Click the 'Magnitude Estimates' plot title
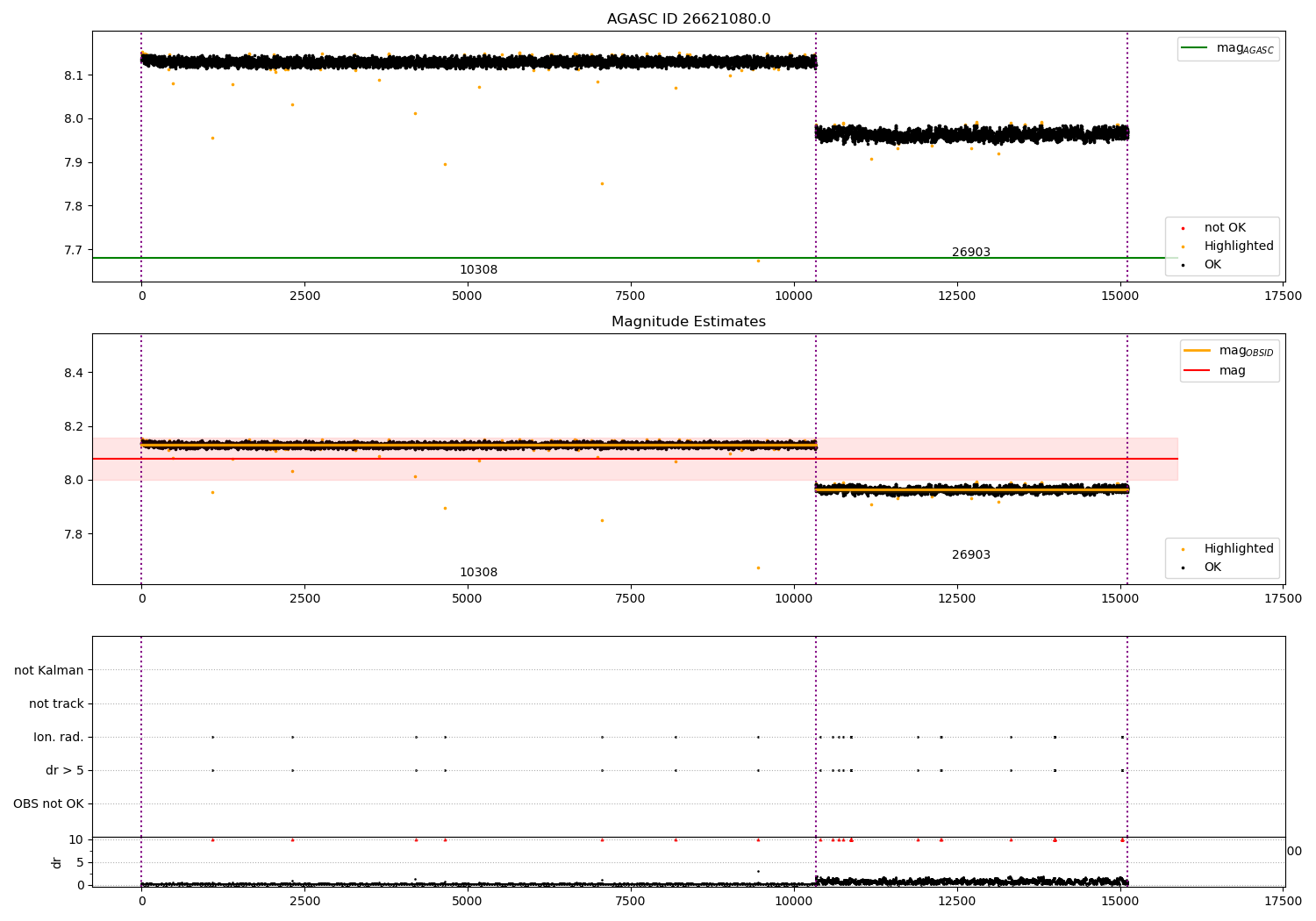1316x921 pixels. coord(689,322)
